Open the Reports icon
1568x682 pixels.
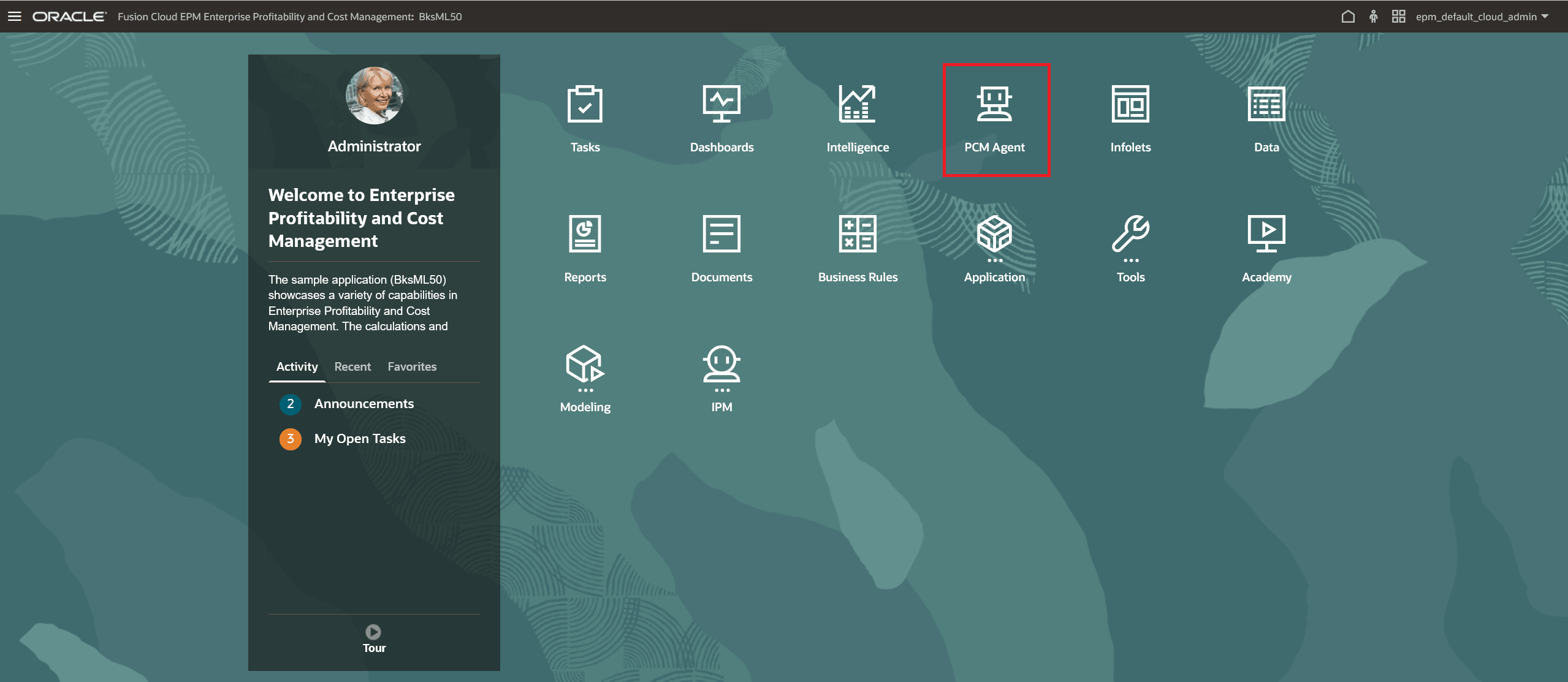[585, 234]
